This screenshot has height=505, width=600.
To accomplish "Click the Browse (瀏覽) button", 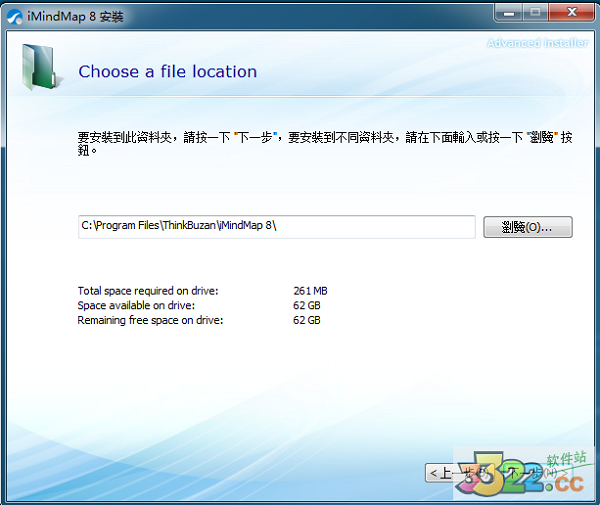I will tap(528, 227).
